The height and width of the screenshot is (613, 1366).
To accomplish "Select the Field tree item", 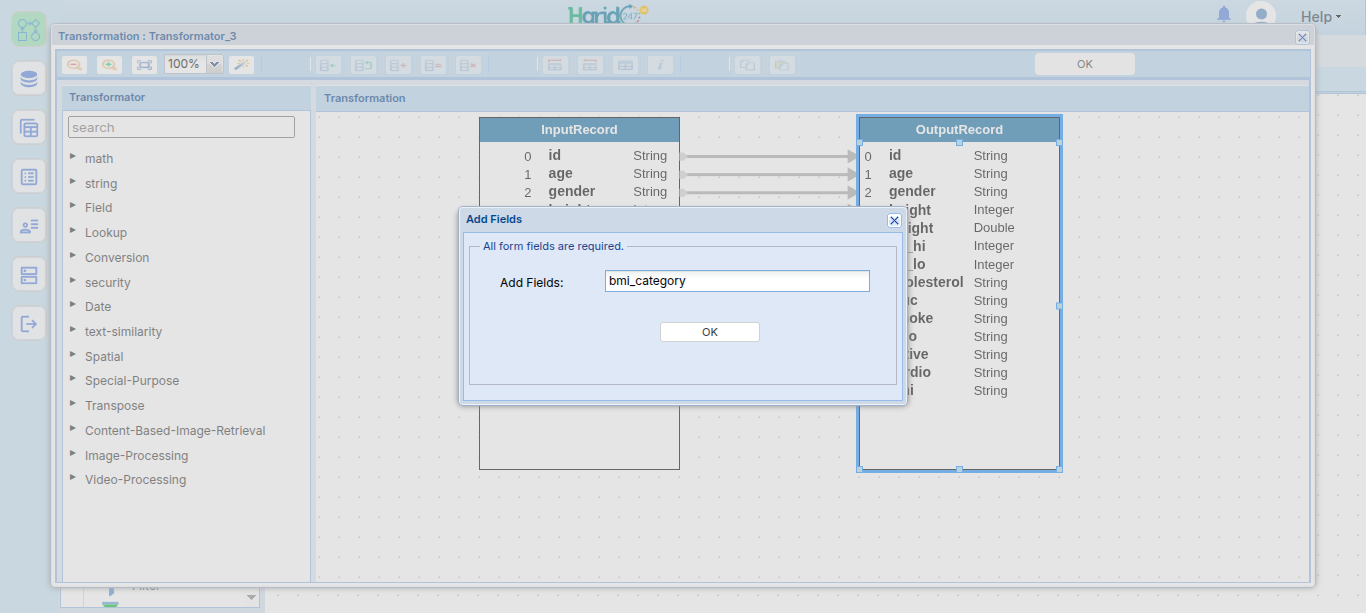I will click(98, 208).
